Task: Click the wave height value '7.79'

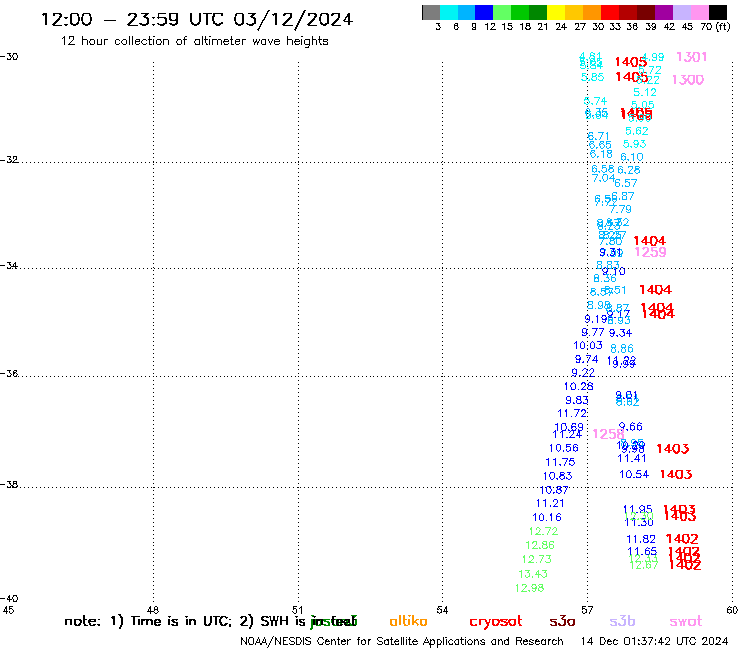Action: (x=620, y=209)
